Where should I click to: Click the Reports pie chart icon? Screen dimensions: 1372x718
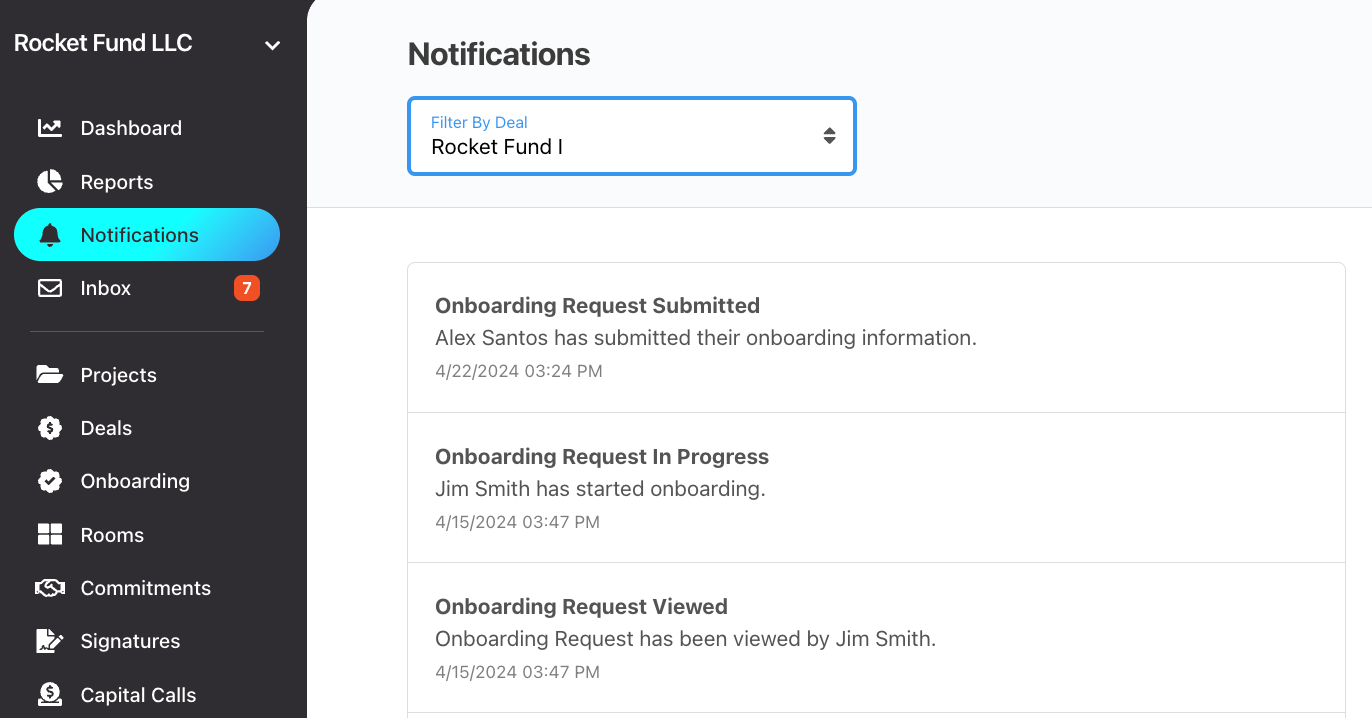point(50,181)
